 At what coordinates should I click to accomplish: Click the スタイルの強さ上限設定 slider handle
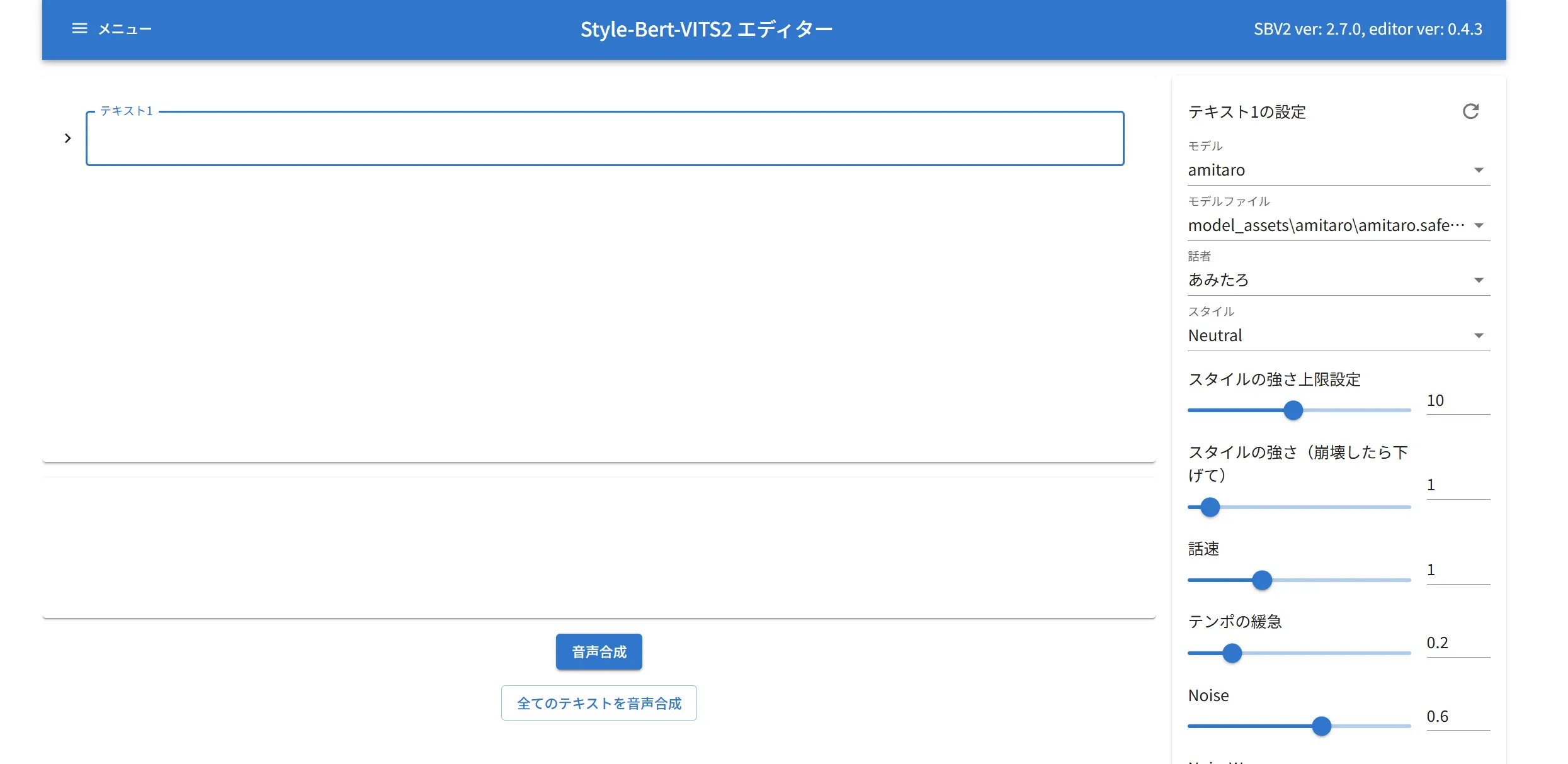1293,410
